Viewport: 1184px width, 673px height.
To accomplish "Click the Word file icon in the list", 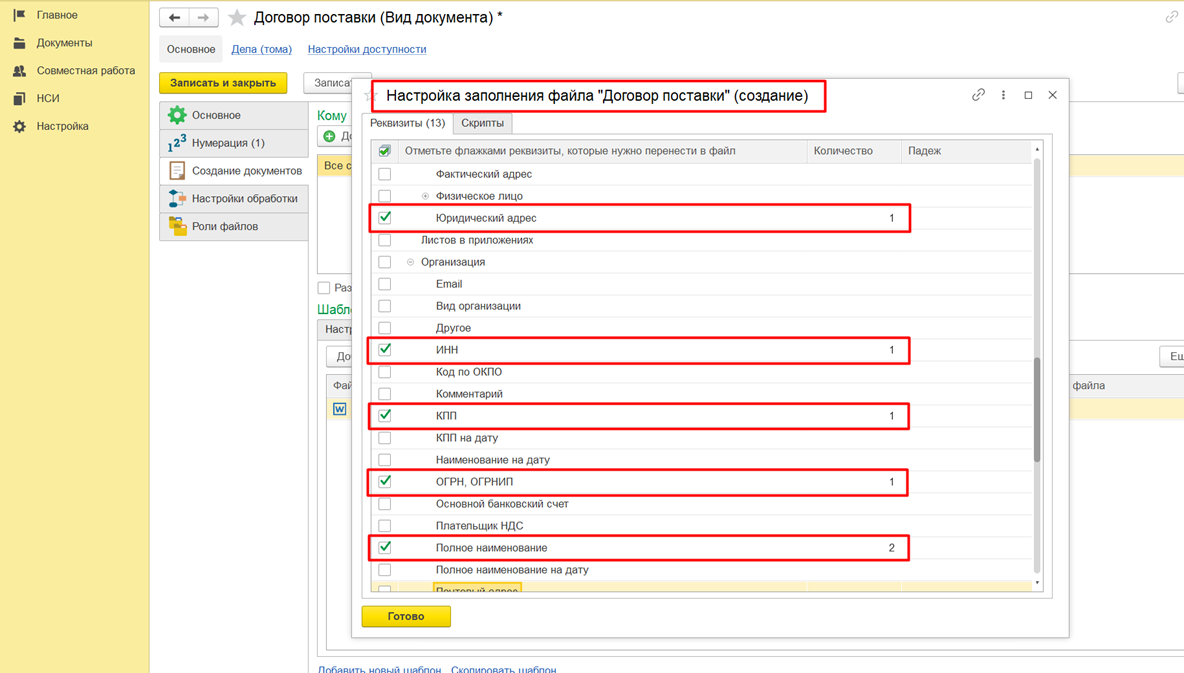I will 340,409.
